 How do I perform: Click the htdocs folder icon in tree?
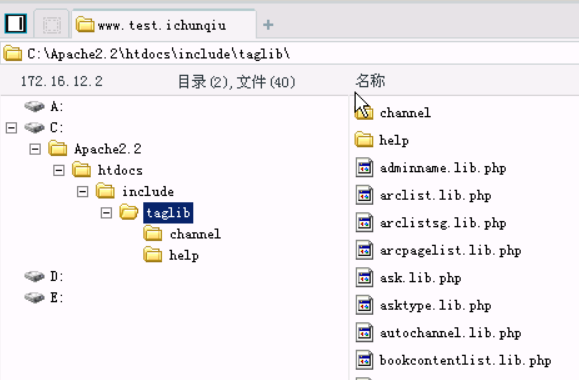click(x=81, y=170)
